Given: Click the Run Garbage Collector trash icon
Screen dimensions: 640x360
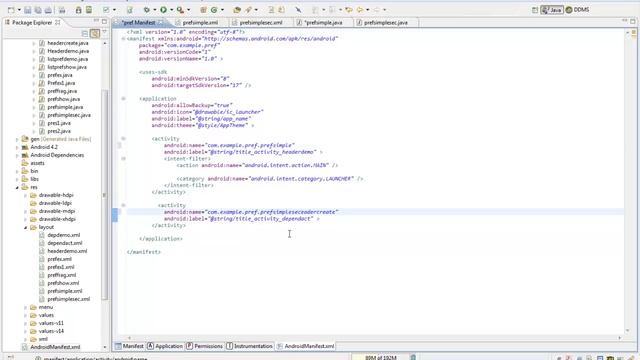Looking at the screenshot, I should (413, 358).
